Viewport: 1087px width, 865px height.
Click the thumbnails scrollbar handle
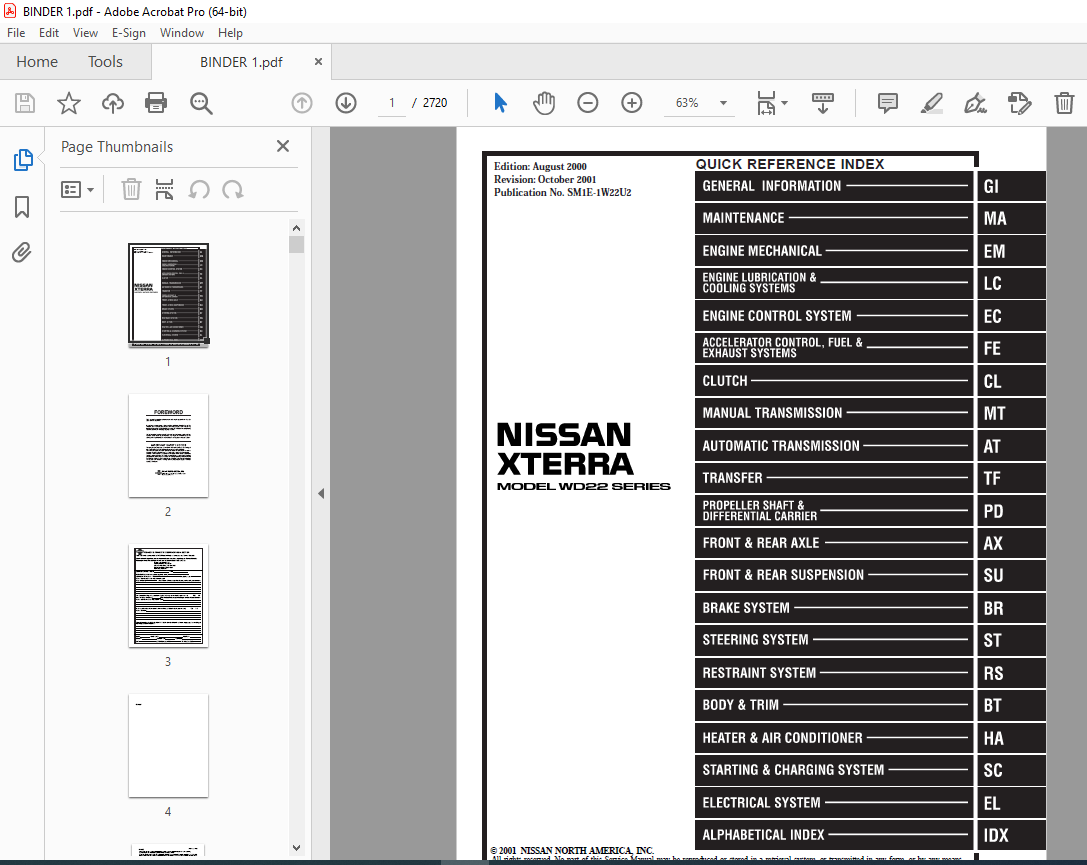point(297,245)
